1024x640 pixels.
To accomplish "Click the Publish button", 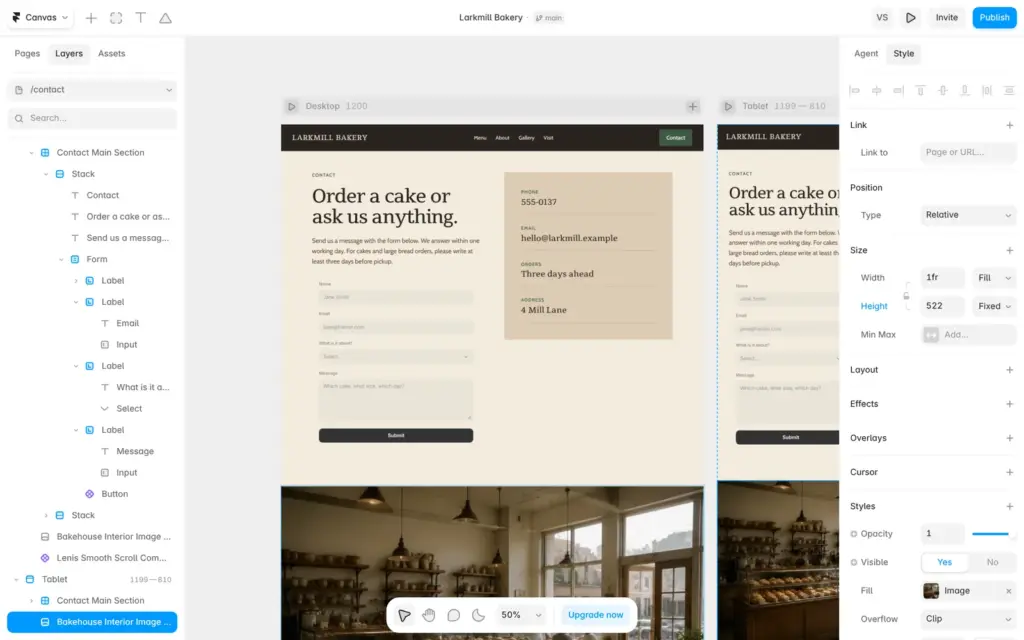I will [x=994, y=18].
